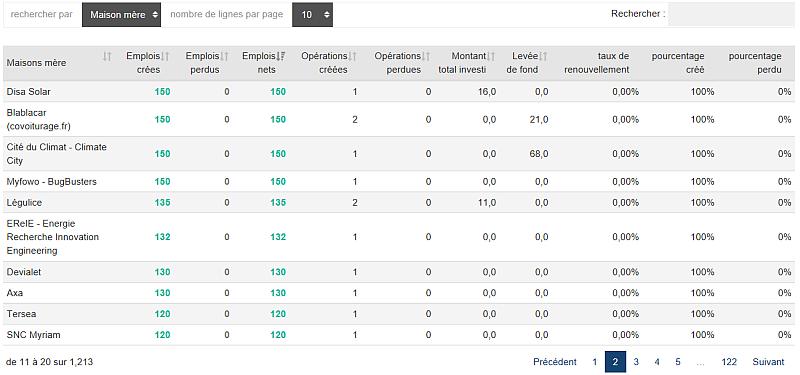Click Emplois nets 120 in the Tersea row
This screenshot has height=375, width=800.
(278, 314)
